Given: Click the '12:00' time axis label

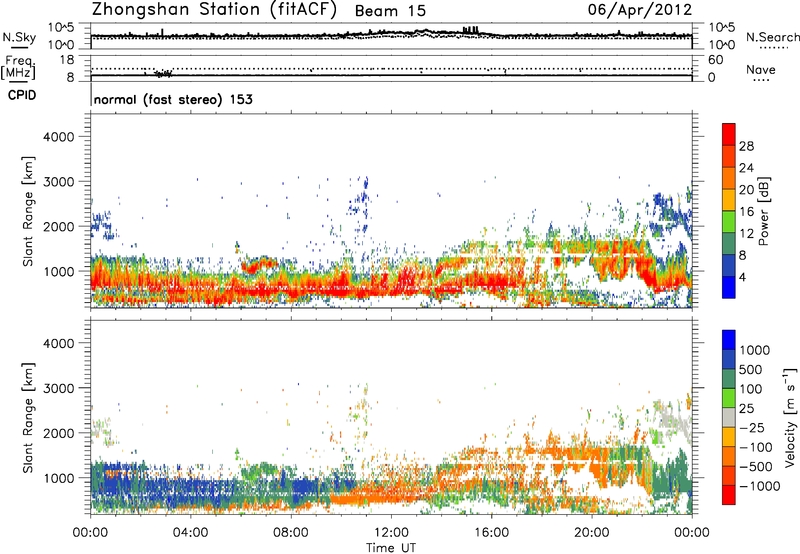Looking at the screenshot, I should [x=391, y=533].
